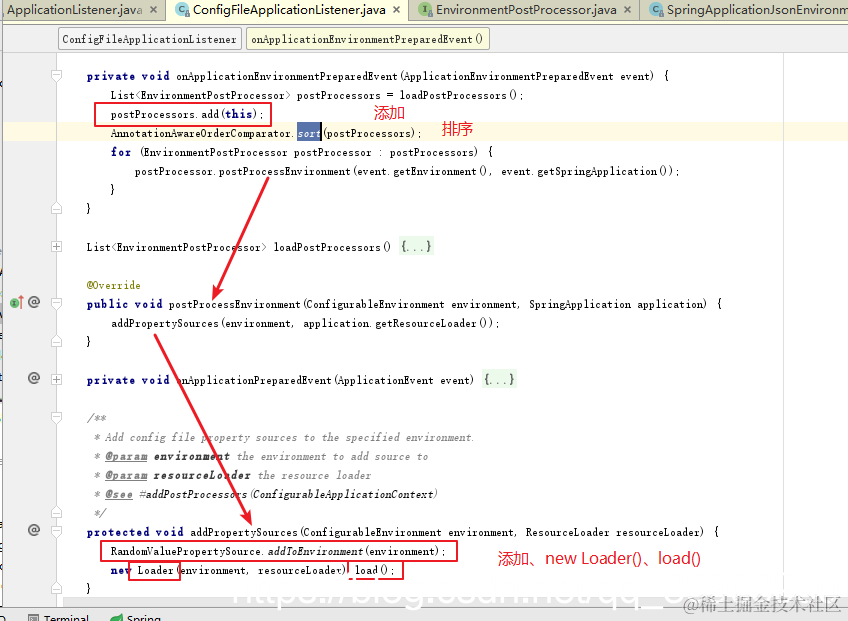Click the Spring leaf icon in bottom bar
The width and height of the screenshot is (848, 621).
116,617
